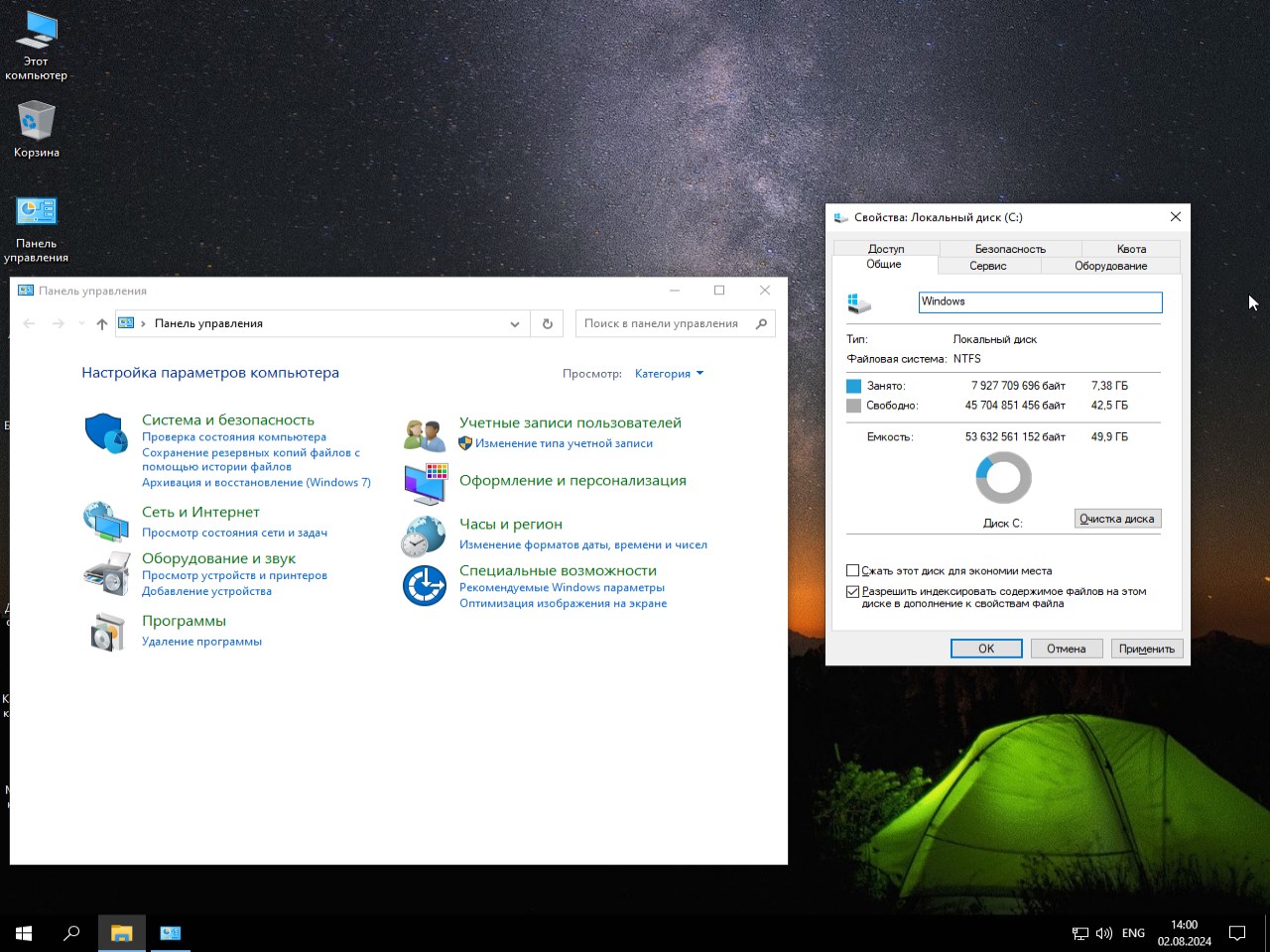
Task: Click the System and Security shield icon
Action: click(106, 433)
